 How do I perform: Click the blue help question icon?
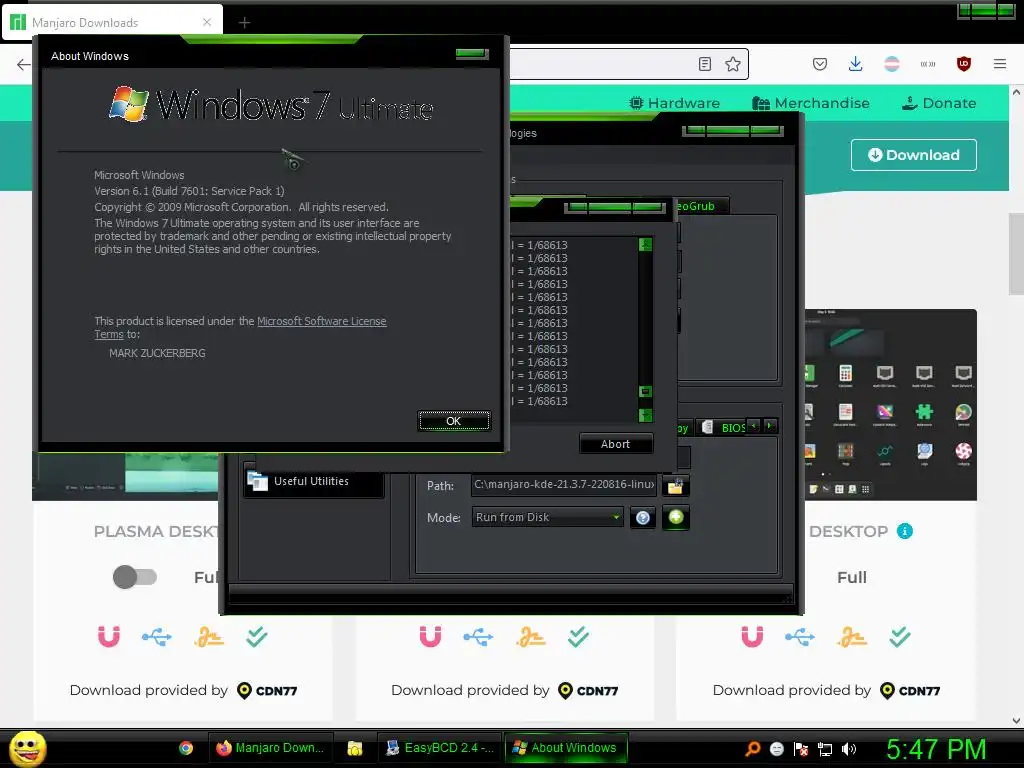[x=643, y=518]
